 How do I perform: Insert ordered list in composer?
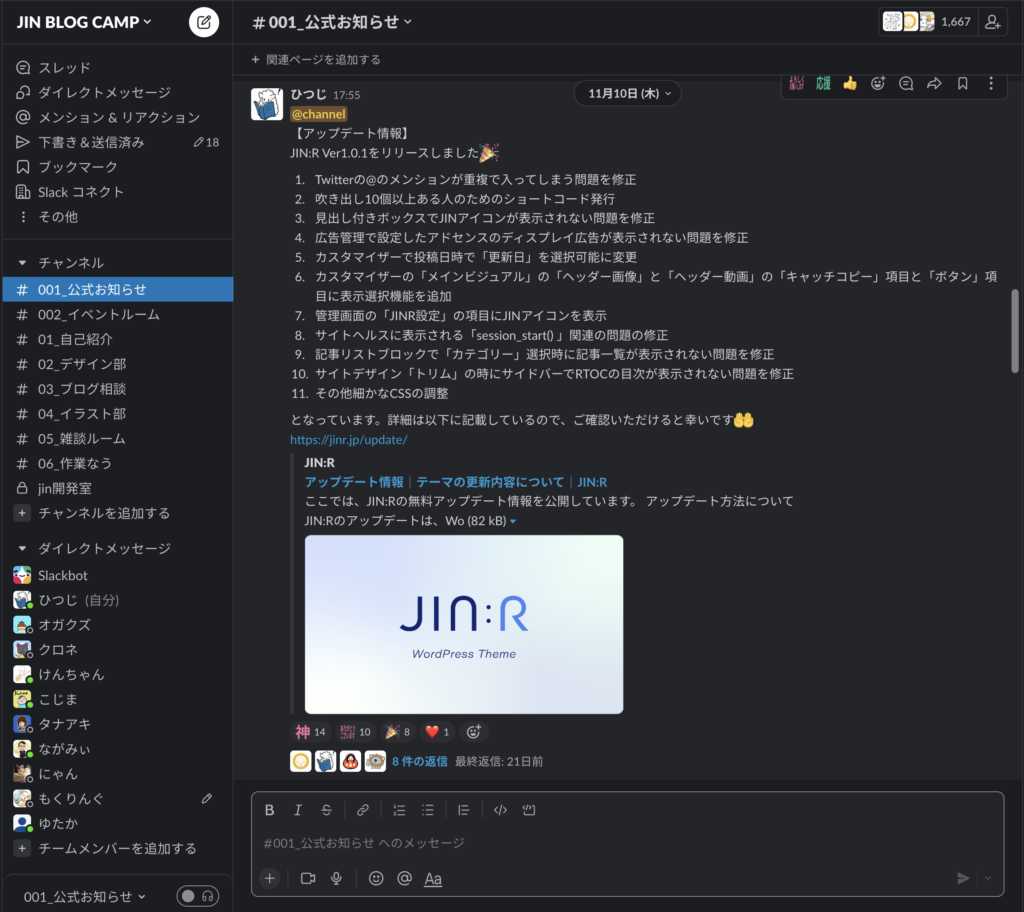pyautogui.click(x=399, y=810)
